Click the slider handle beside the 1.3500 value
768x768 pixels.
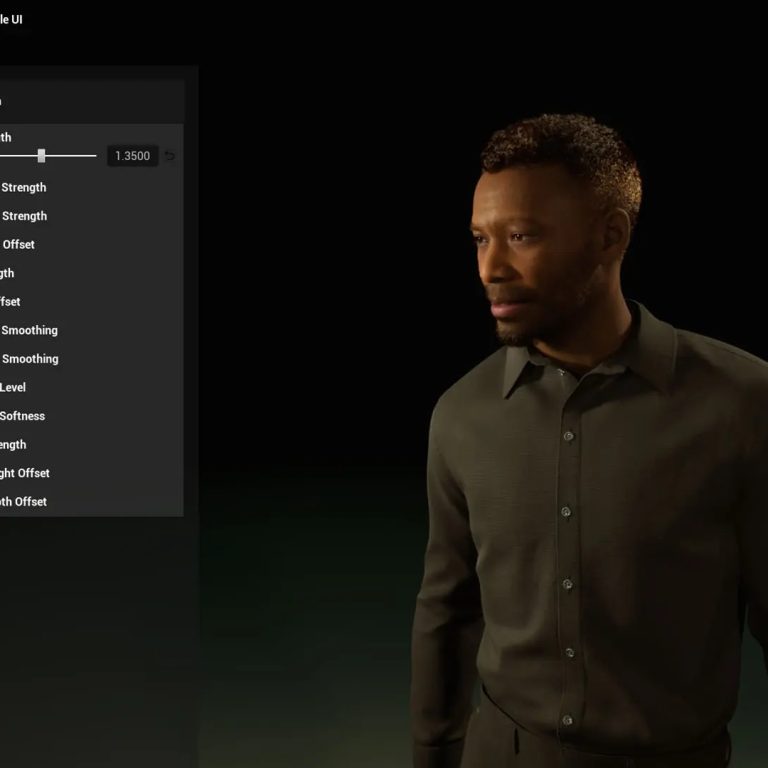[41, 156]
